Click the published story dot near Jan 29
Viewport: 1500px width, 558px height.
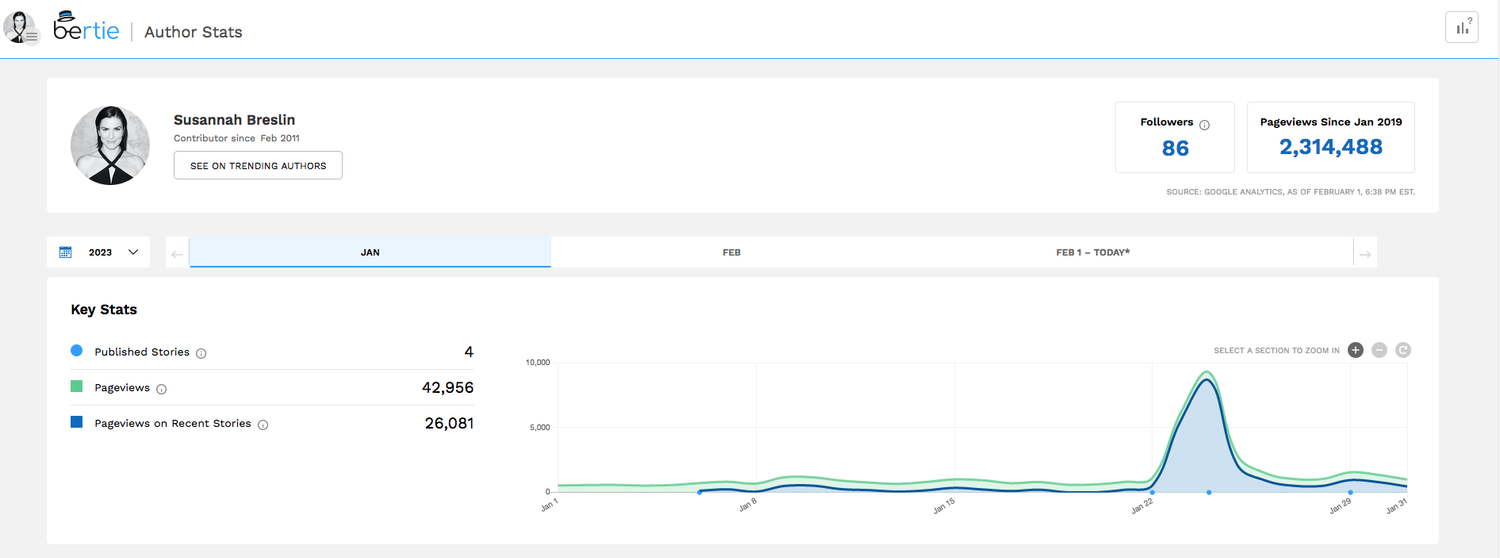click(1350, 492)
